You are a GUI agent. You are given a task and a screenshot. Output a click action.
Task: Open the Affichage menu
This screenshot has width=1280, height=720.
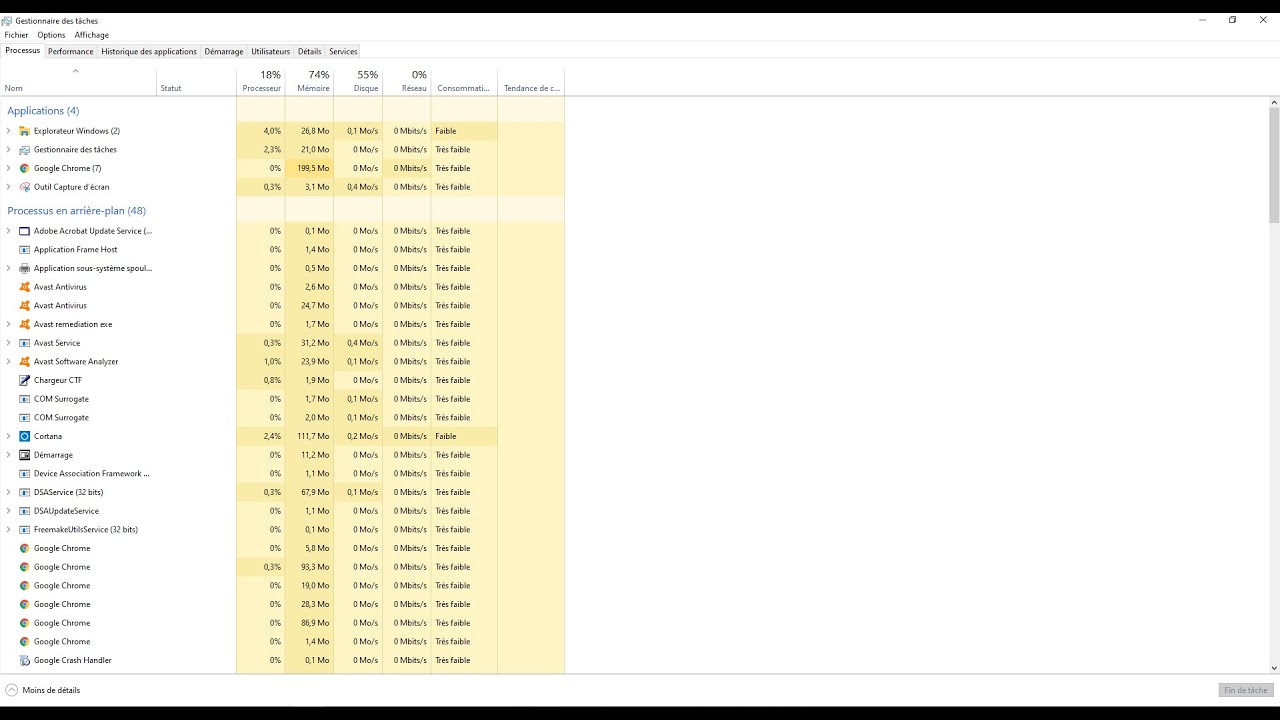point(91,35)
